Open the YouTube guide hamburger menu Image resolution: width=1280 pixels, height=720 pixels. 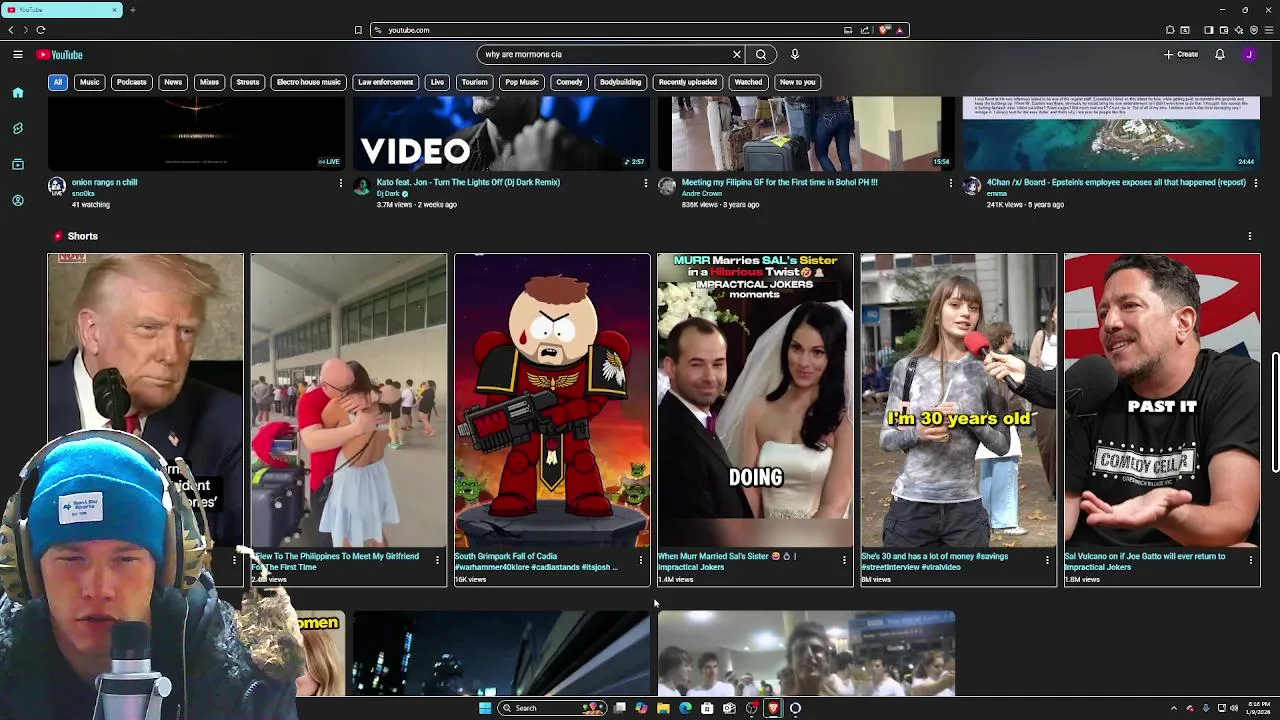coord(18,55)
